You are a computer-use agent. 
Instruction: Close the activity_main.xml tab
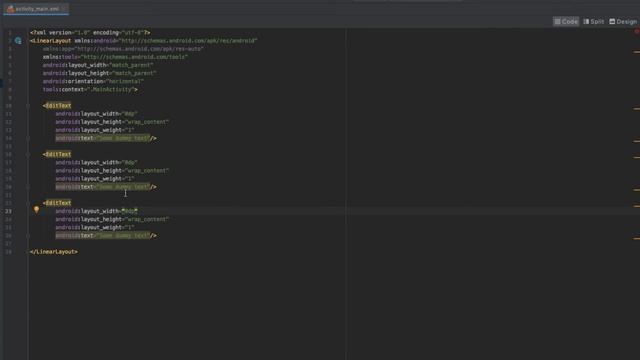[64, 9]
